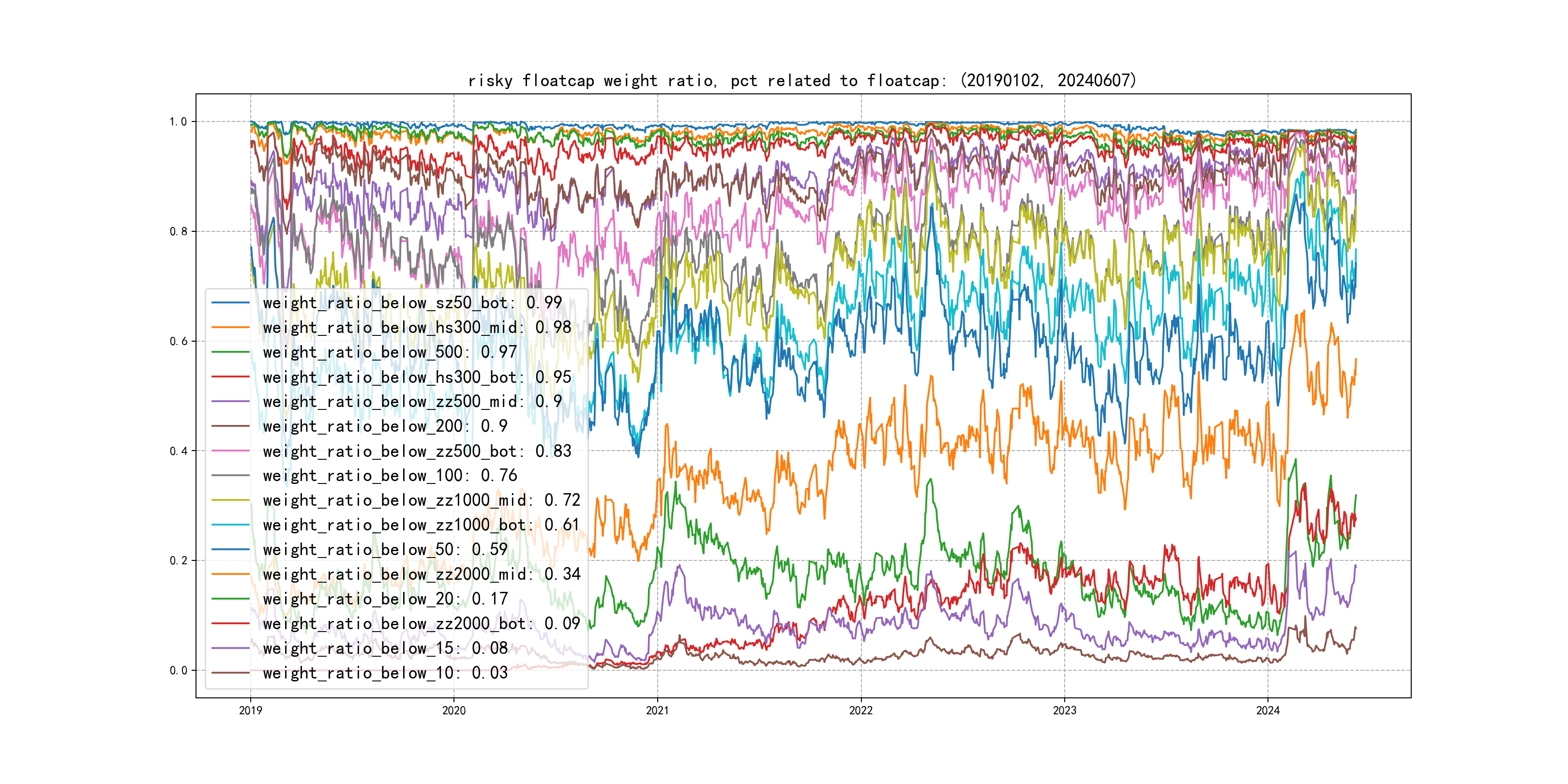Click the weight_ratio_below_zz2000_bot legend label
This screenshot has height=784, width=1568.
pyautogui.click(x=421, y=623)
